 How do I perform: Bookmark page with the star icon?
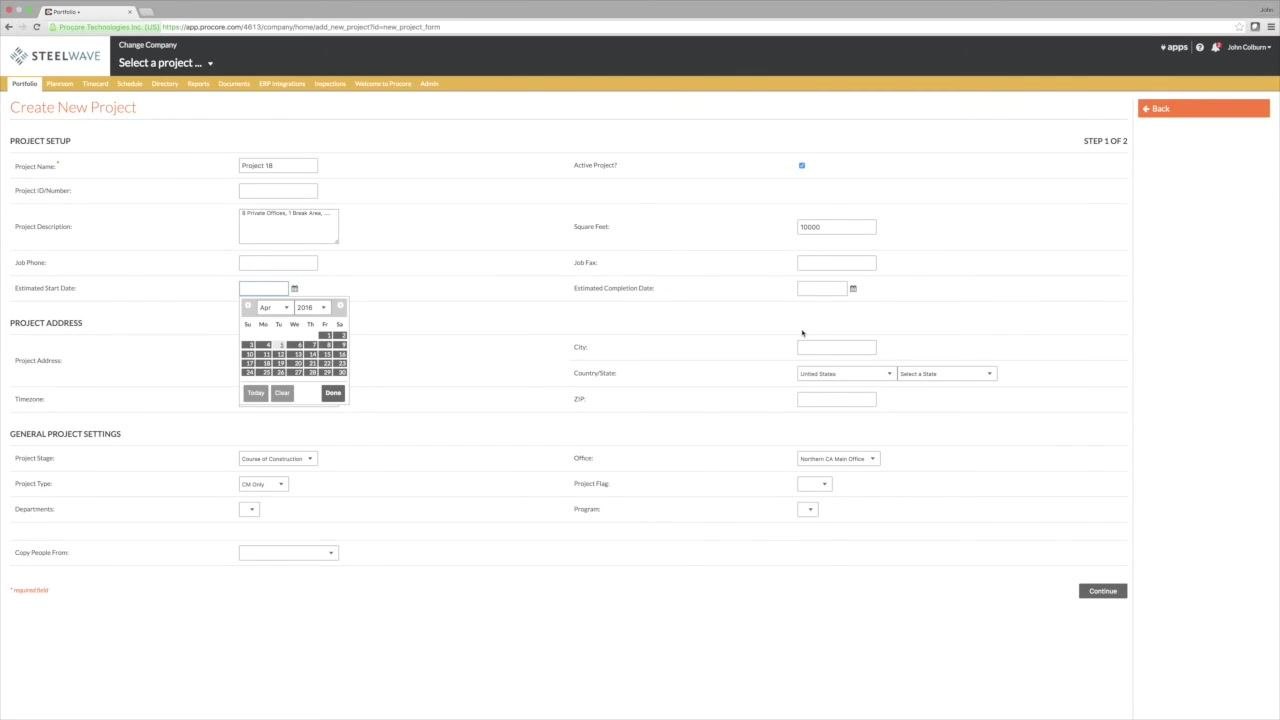[1239, 27]
